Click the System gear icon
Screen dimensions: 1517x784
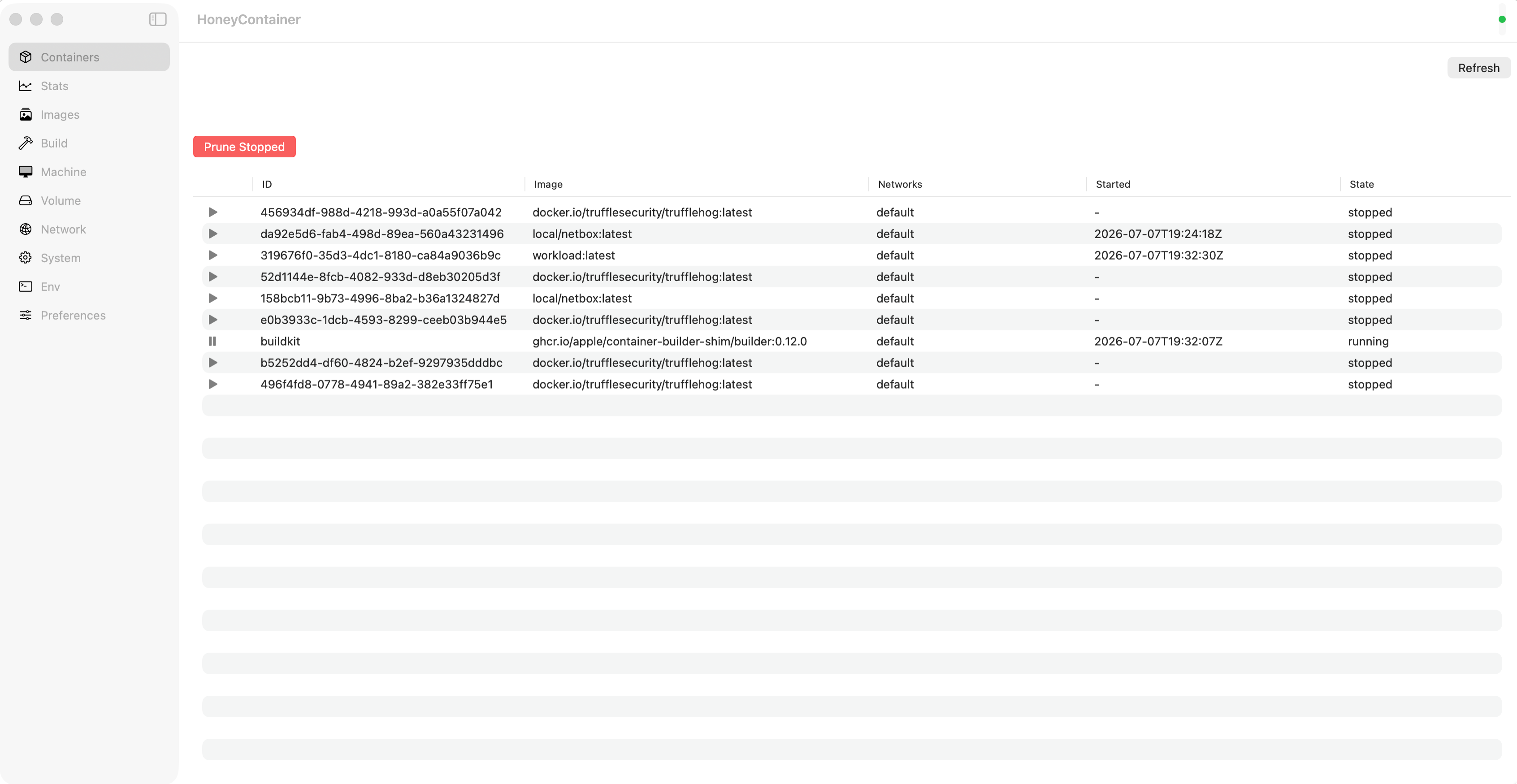25,258
